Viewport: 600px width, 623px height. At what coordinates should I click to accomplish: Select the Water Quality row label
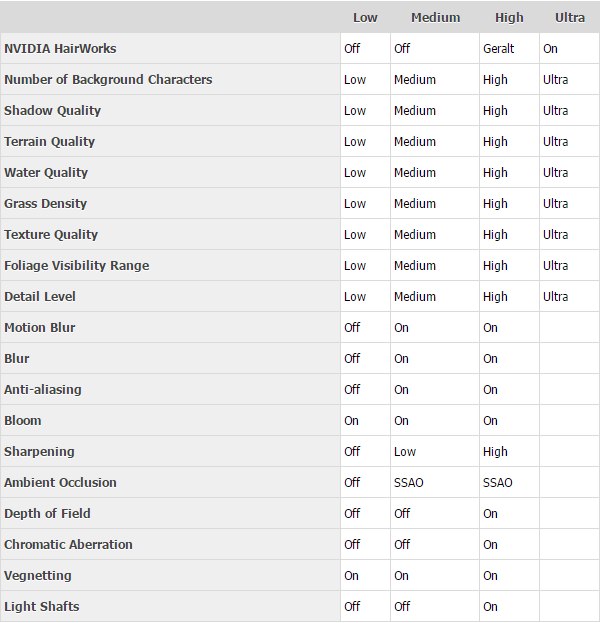tap(46, 172)
